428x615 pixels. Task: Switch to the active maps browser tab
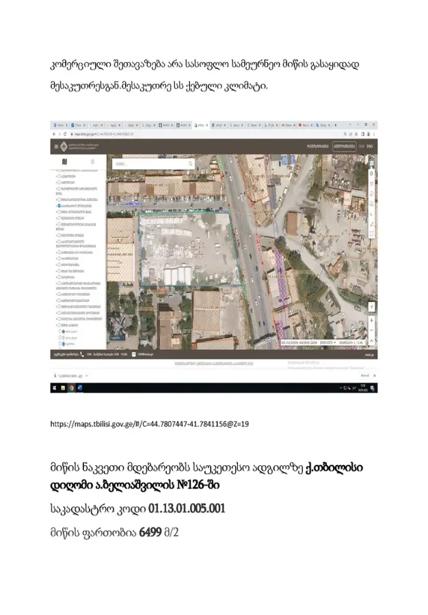tap(201, 126)
